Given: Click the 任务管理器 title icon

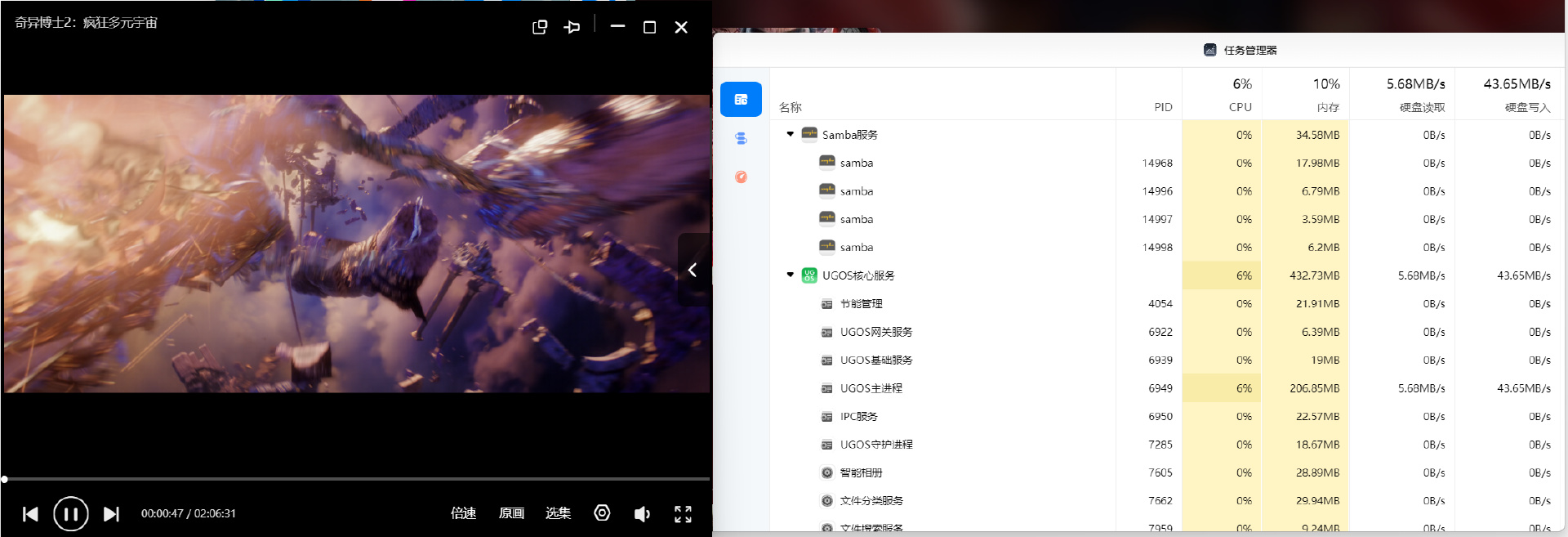Looking at the screenshot, I should 1210,50.
